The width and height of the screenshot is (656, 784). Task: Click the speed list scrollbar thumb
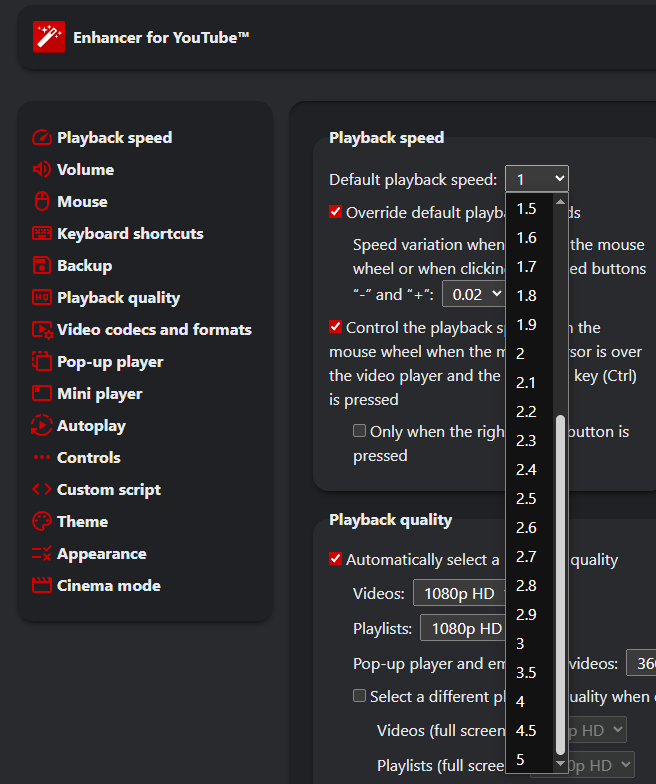(560, 584)
